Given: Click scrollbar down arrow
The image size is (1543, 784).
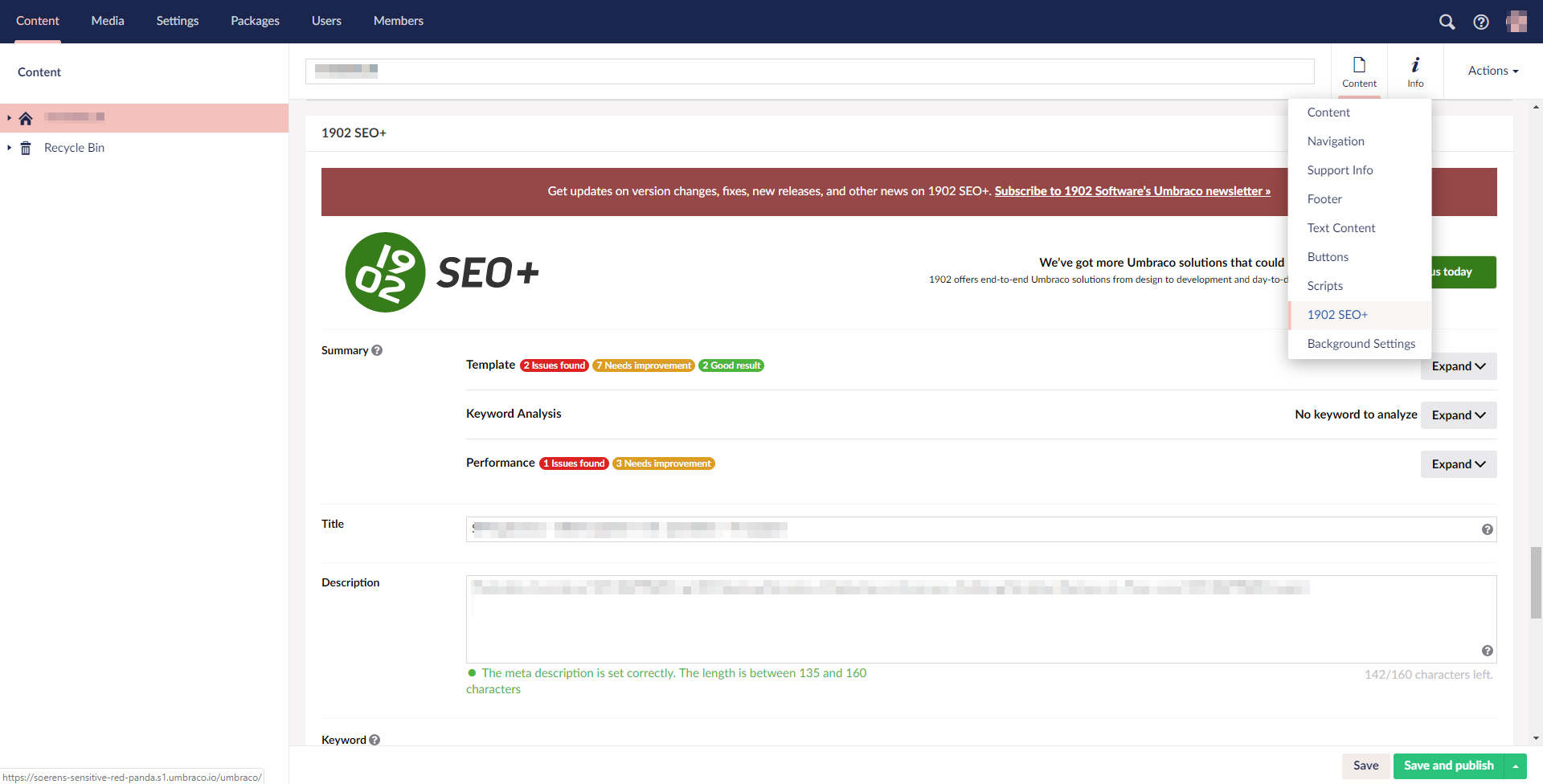Looking at the screenshot, I should (x=1536, y=739).
